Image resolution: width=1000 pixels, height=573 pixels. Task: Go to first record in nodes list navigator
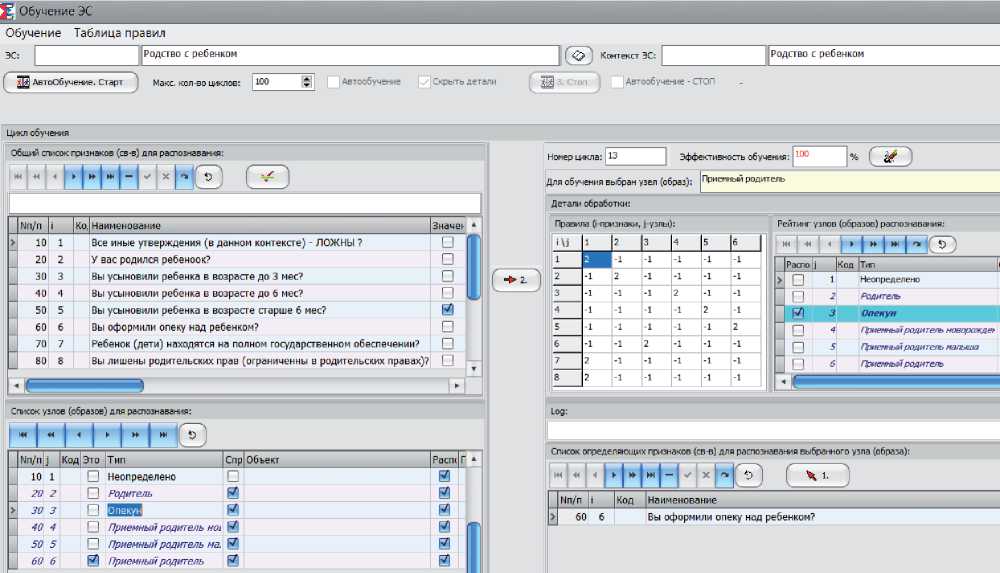pyautogui.click(x=23, y=435)
